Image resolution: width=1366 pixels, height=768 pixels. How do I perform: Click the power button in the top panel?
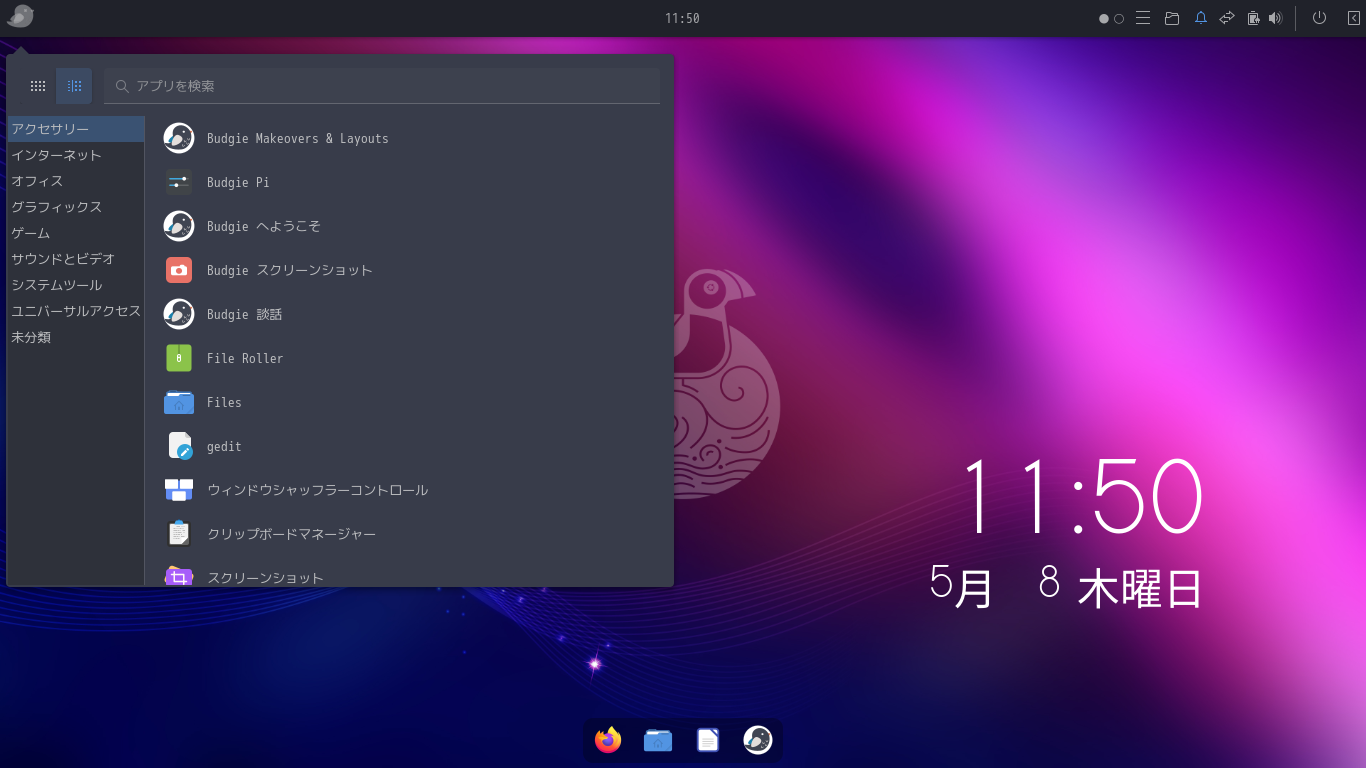click(x=1317, y=17)
